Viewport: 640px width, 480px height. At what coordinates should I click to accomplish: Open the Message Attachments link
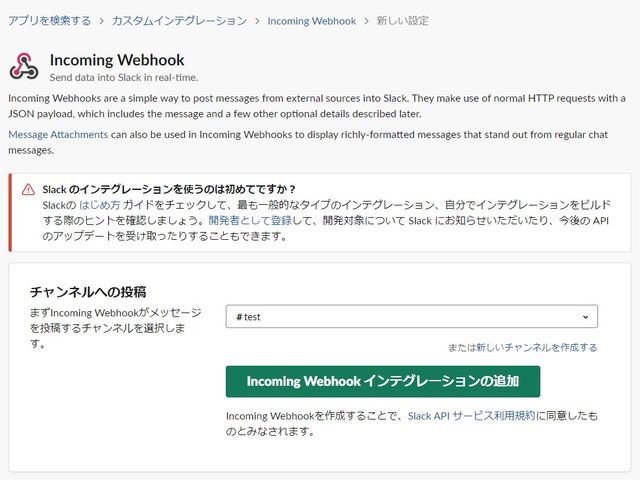click(58, 135)
